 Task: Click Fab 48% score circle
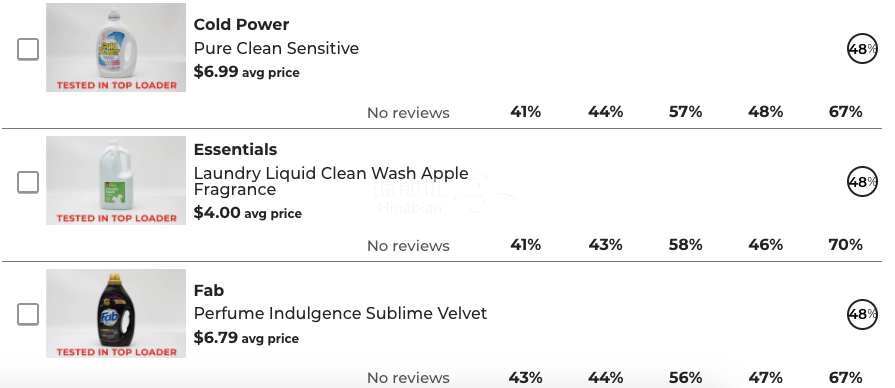tap(862, 314)
